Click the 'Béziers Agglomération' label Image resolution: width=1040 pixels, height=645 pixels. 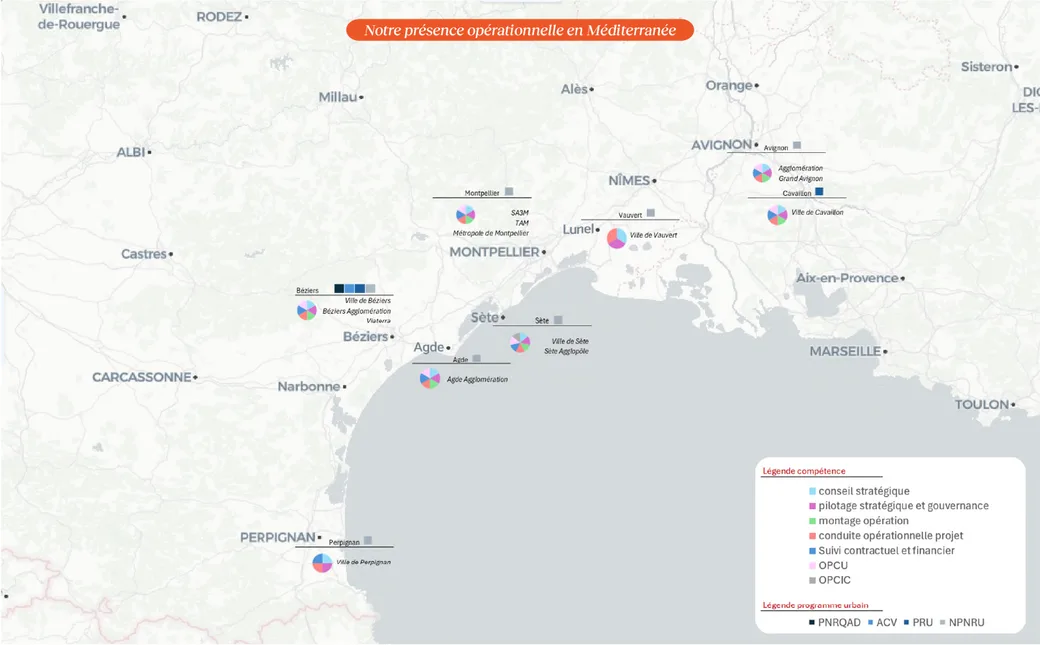pos(357,311)
